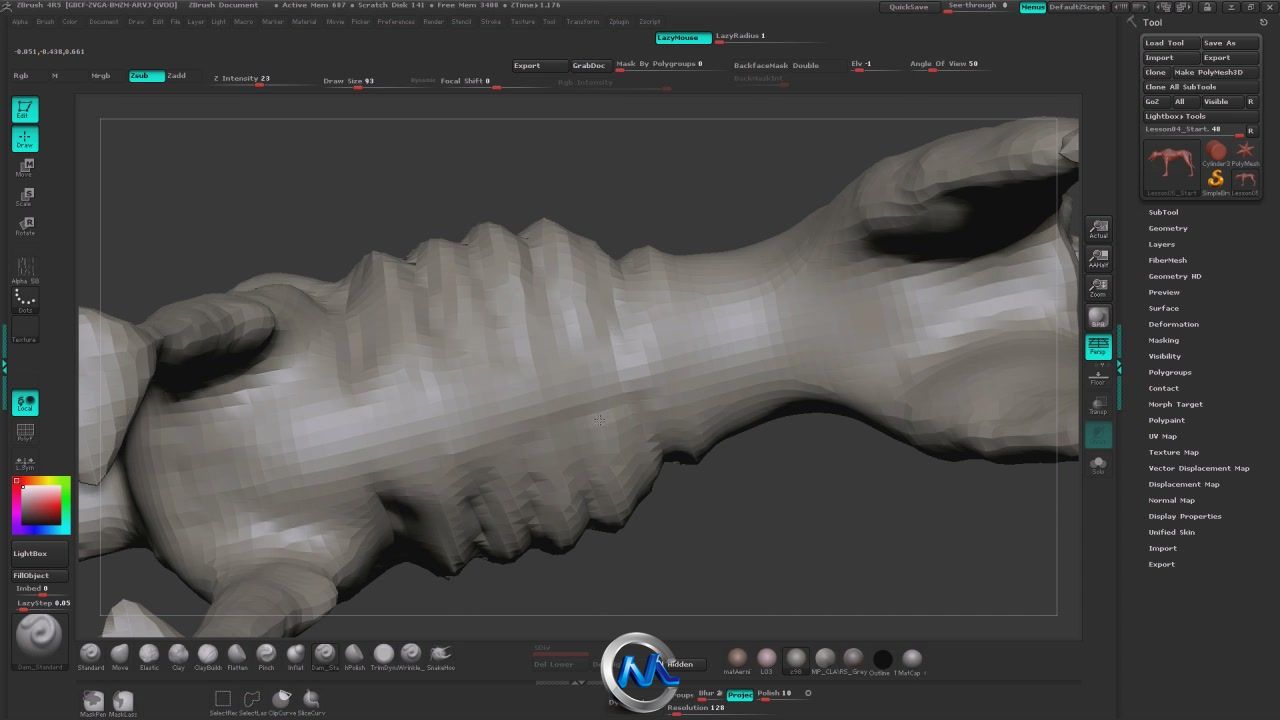Select the SelectRect brush
This screenshot has height=720, width=1280.
click(223, 702)
